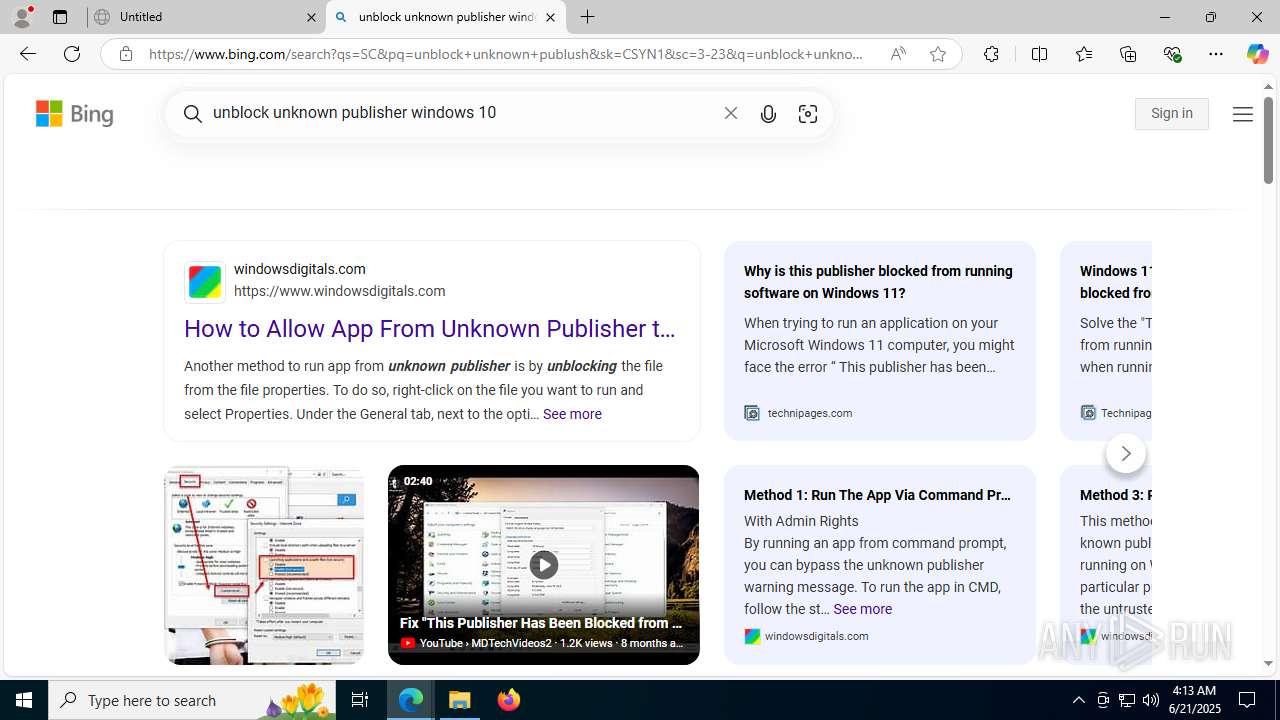Open Method 1 Run The App card title

(878, 495)
